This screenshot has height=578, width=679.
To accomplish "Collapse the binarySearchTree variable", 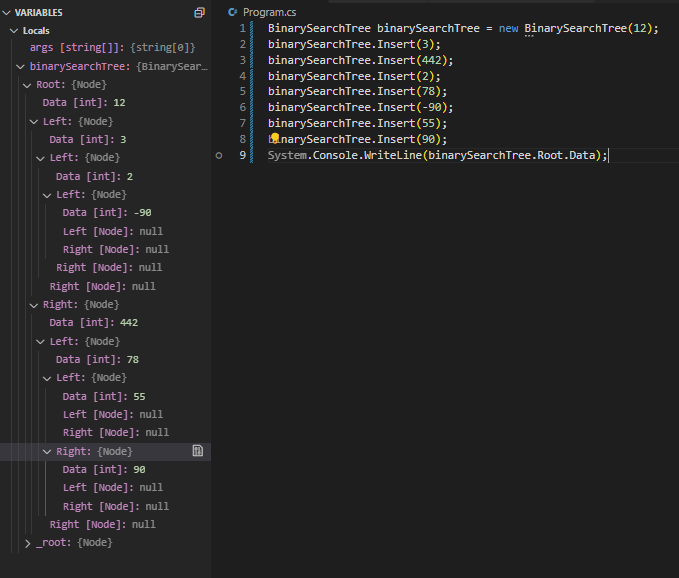I will click(x=21, y=67).
